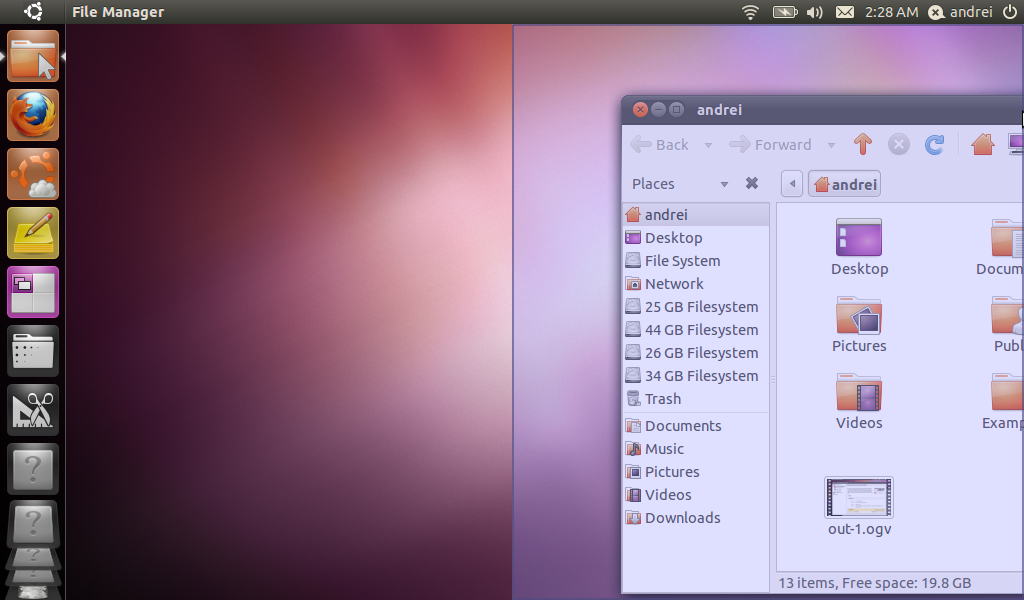Open 25 GB Filesystem in sidebar
This screenshot has height=600, width=1024.
pyautogui.click(x=696, y=307)
